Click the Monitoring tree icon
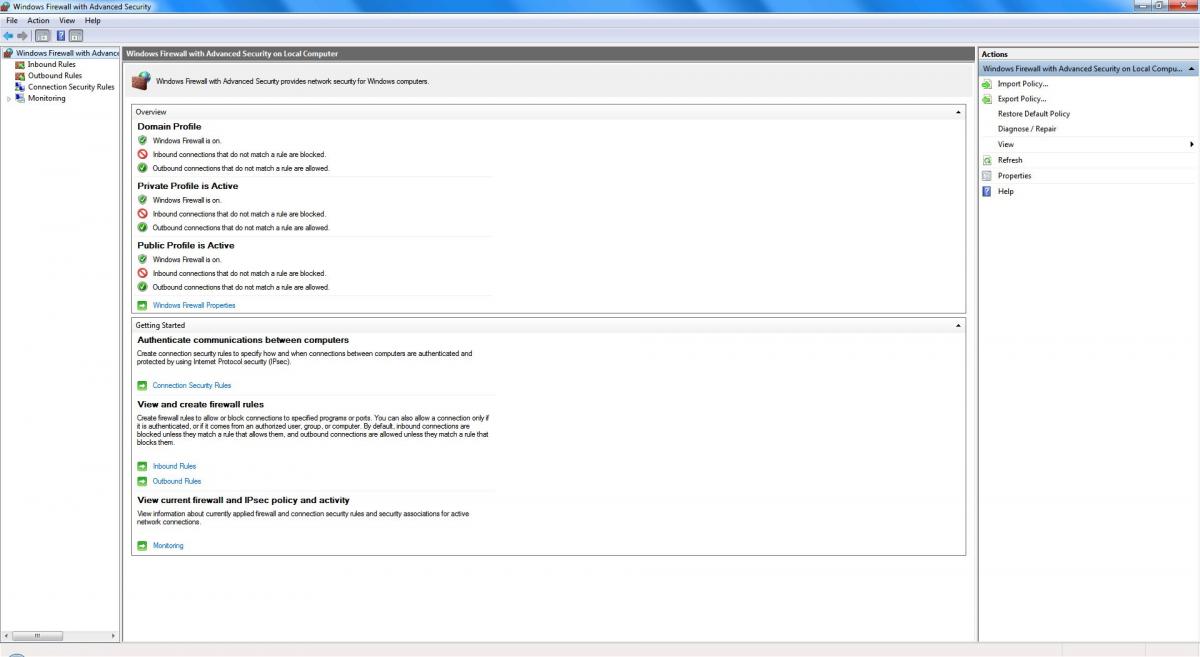 pyautogui.click(x=20, y=98)
